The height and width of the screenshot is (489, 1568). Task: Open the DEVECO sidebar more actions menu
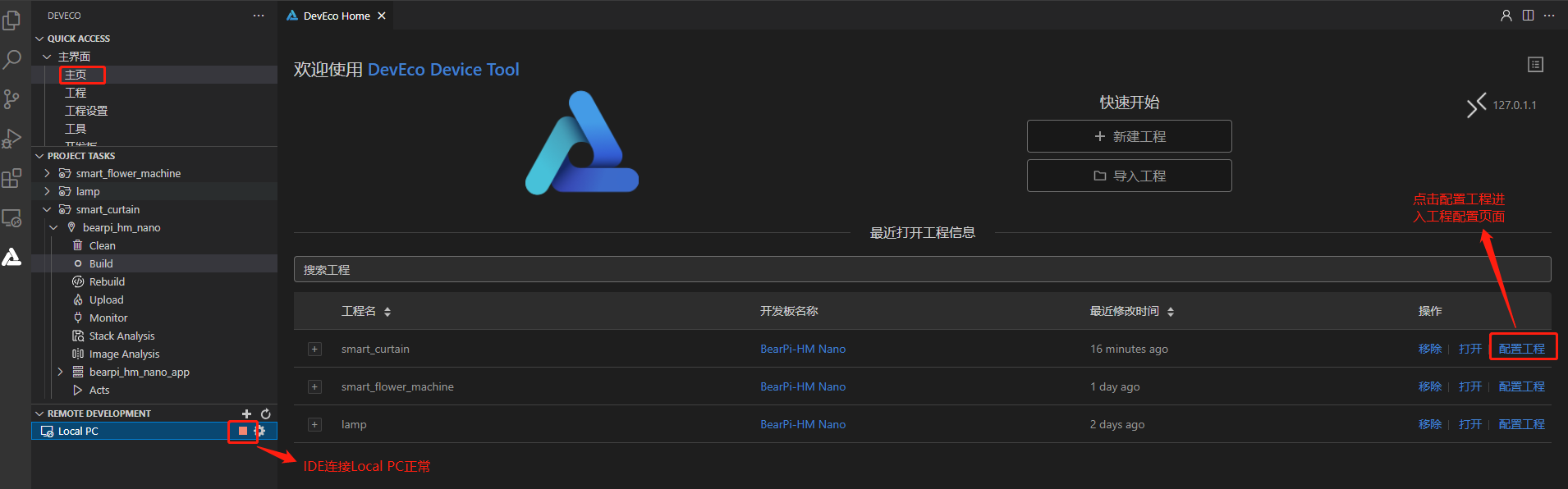click(259, 16)
